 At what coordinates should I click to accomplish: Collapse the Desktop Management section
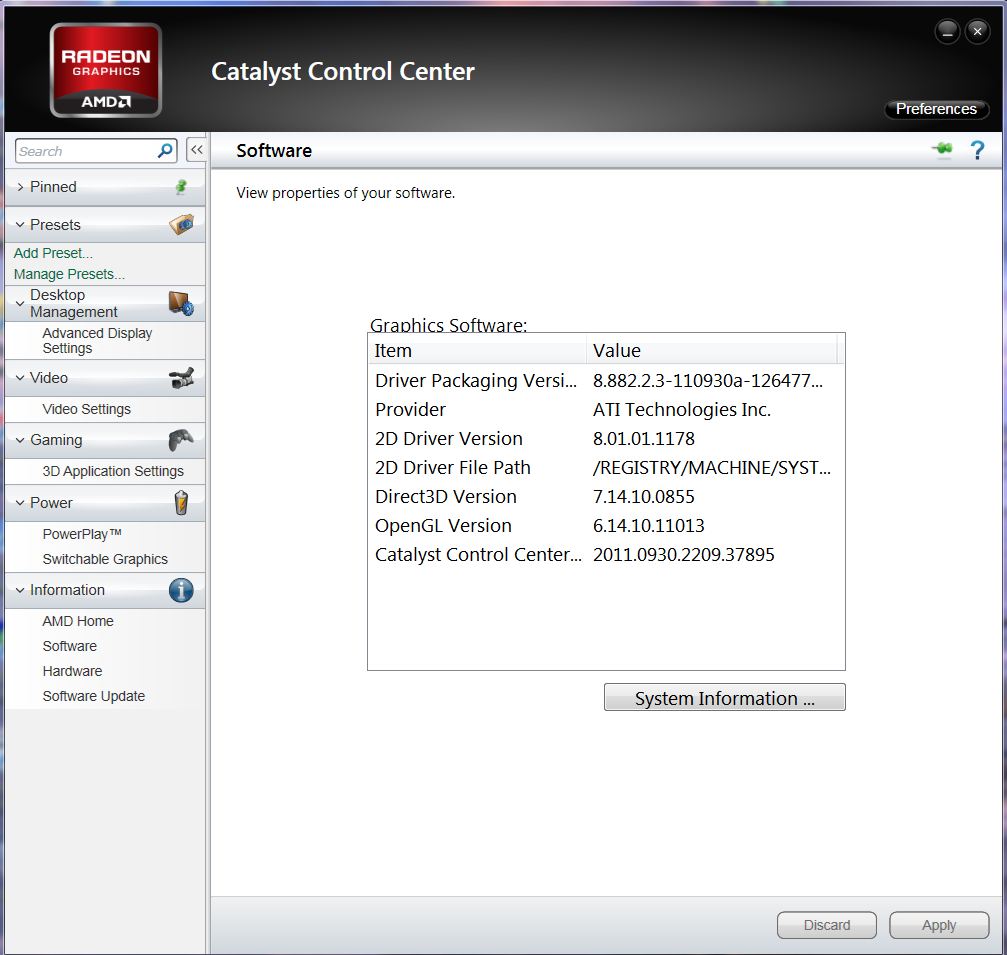pos(20,303)
